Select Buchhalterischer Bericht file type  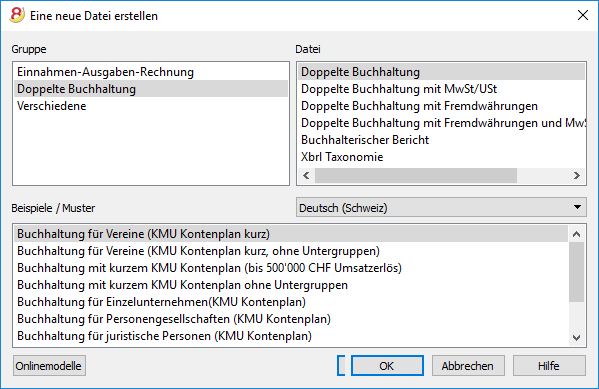coord(441,140)
